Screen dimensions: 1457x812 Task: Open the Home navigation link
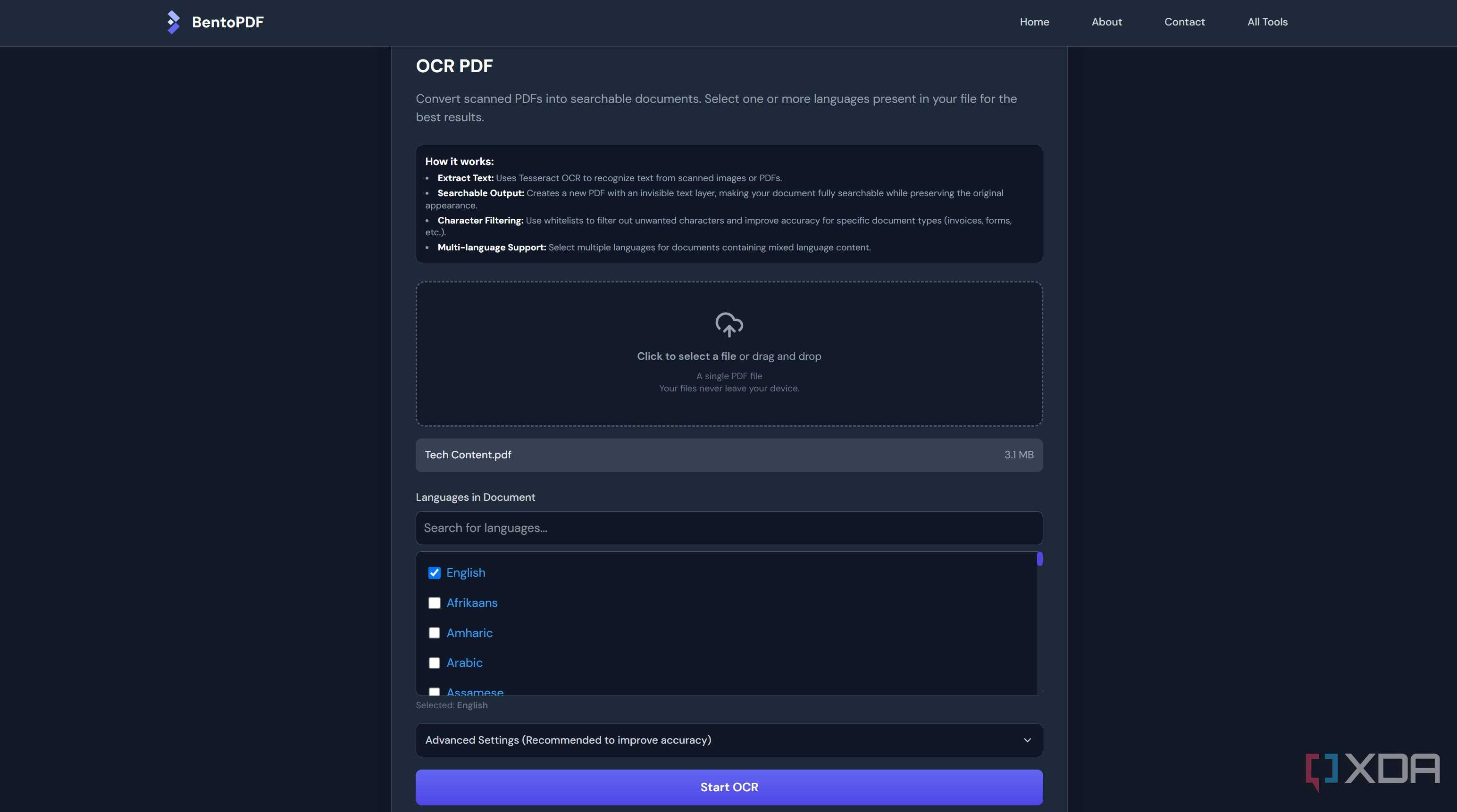coord(1034,22)
